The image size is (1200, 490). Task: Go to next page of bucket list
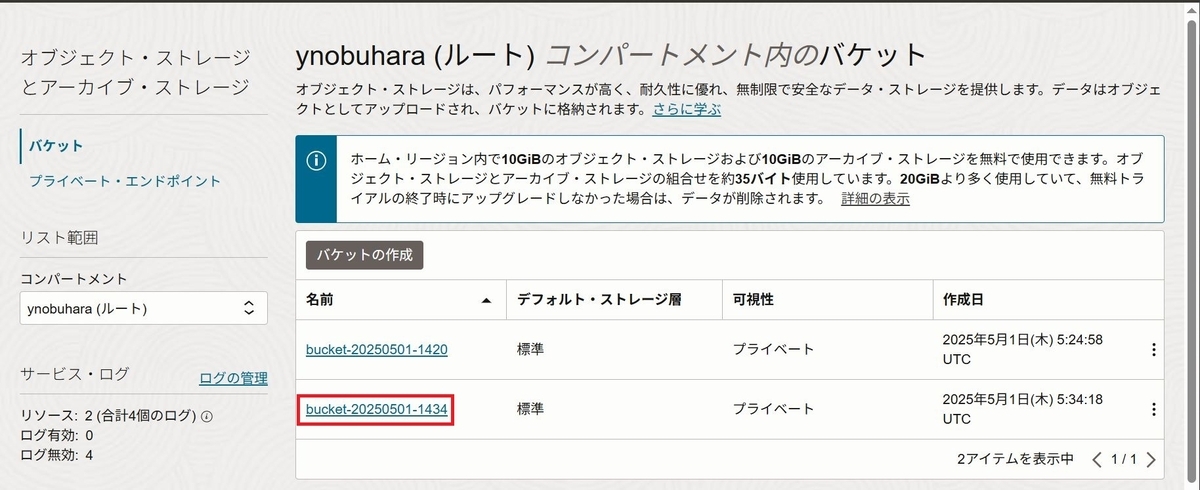[x=1151, y=459]
